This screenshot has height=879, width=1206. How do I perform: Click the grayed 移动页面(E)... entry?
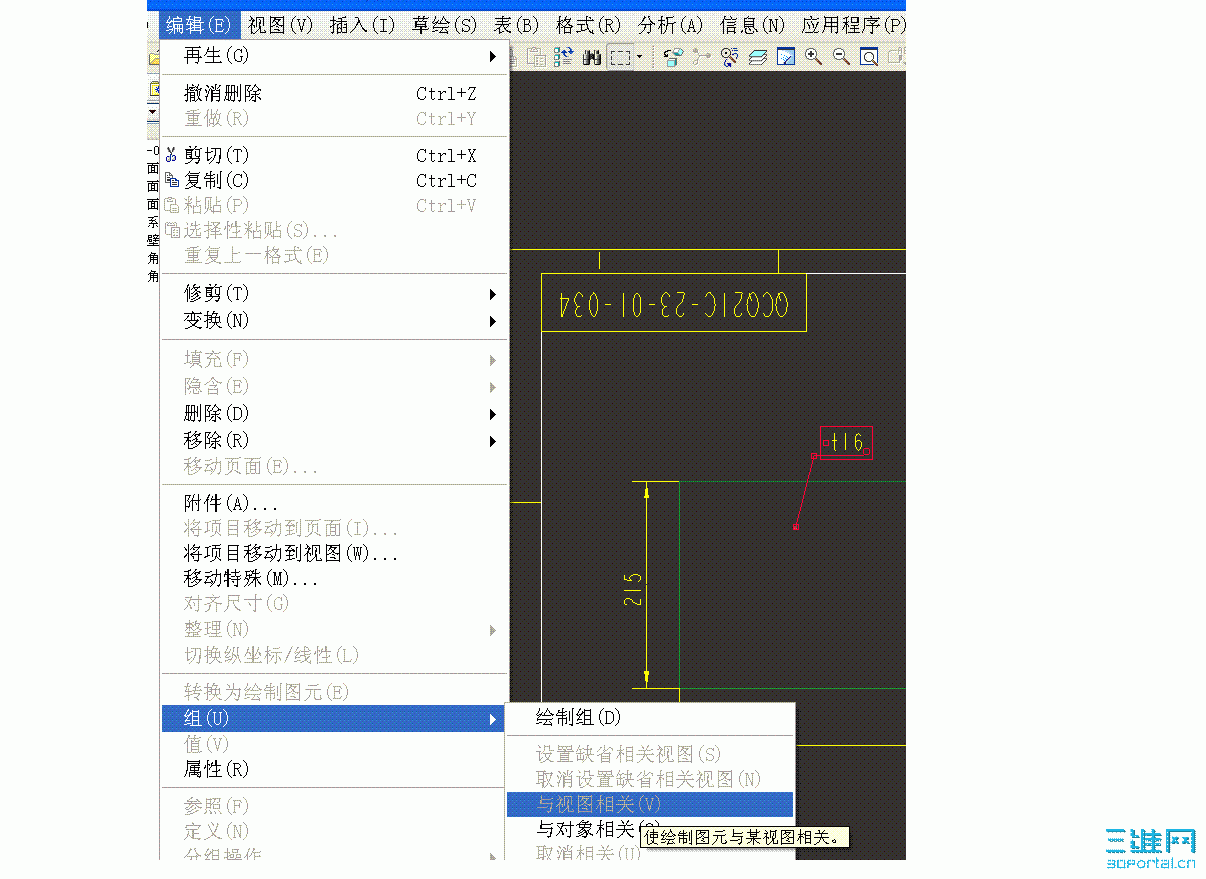334,466
